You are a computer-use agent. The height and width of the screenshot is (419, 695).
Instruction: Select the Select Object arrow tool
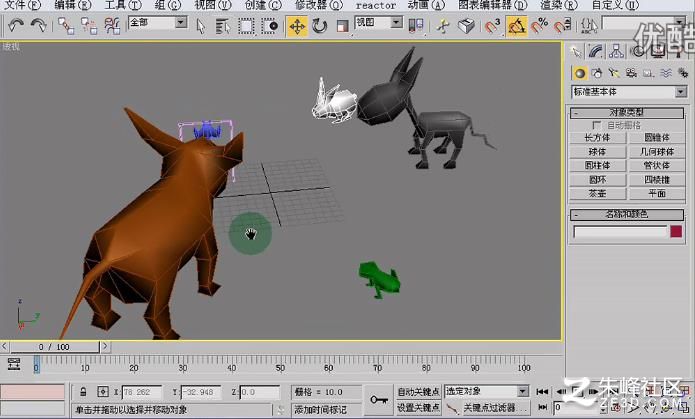[x=200, y=27]
